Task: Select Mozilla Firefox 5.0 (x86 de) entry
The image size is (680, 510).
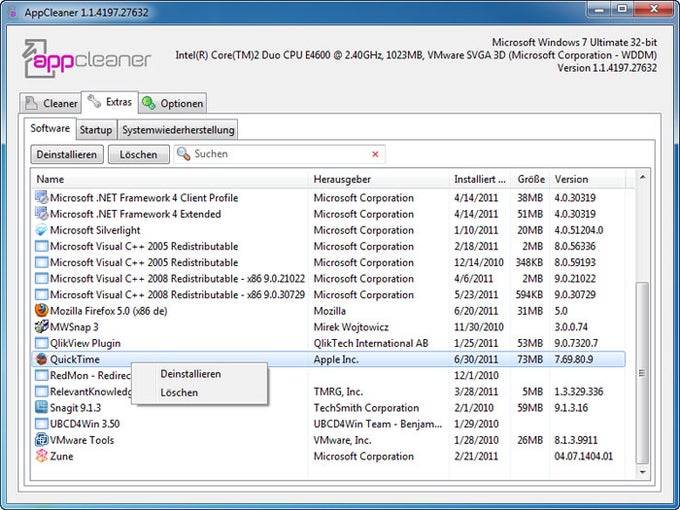Action: click(108, 311)
